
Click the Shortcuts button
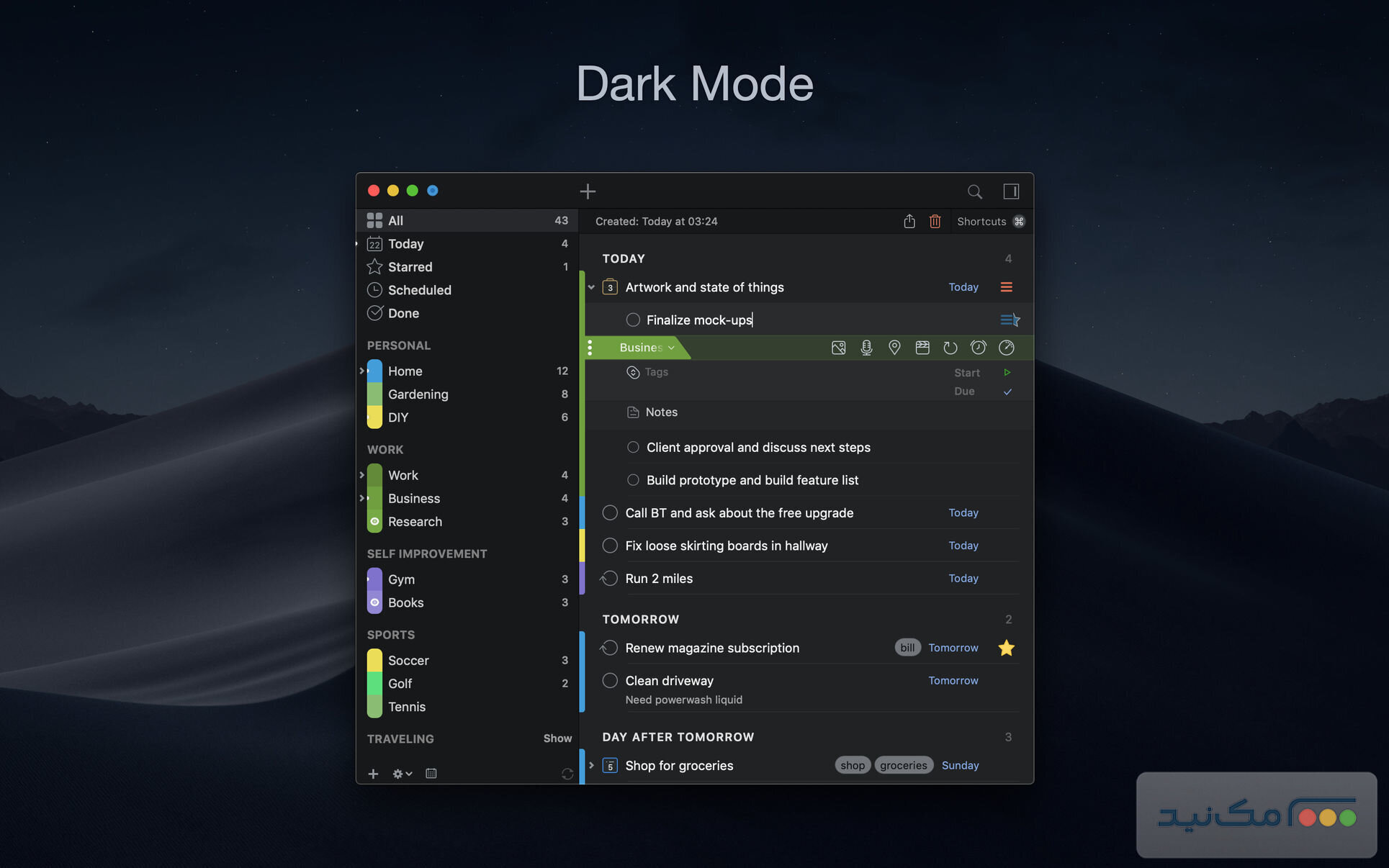989,222
